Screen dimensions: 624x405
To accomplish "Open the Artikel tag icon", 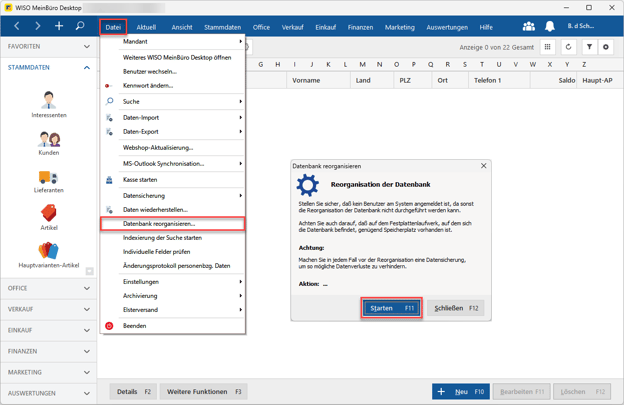I will click(48, 212).
